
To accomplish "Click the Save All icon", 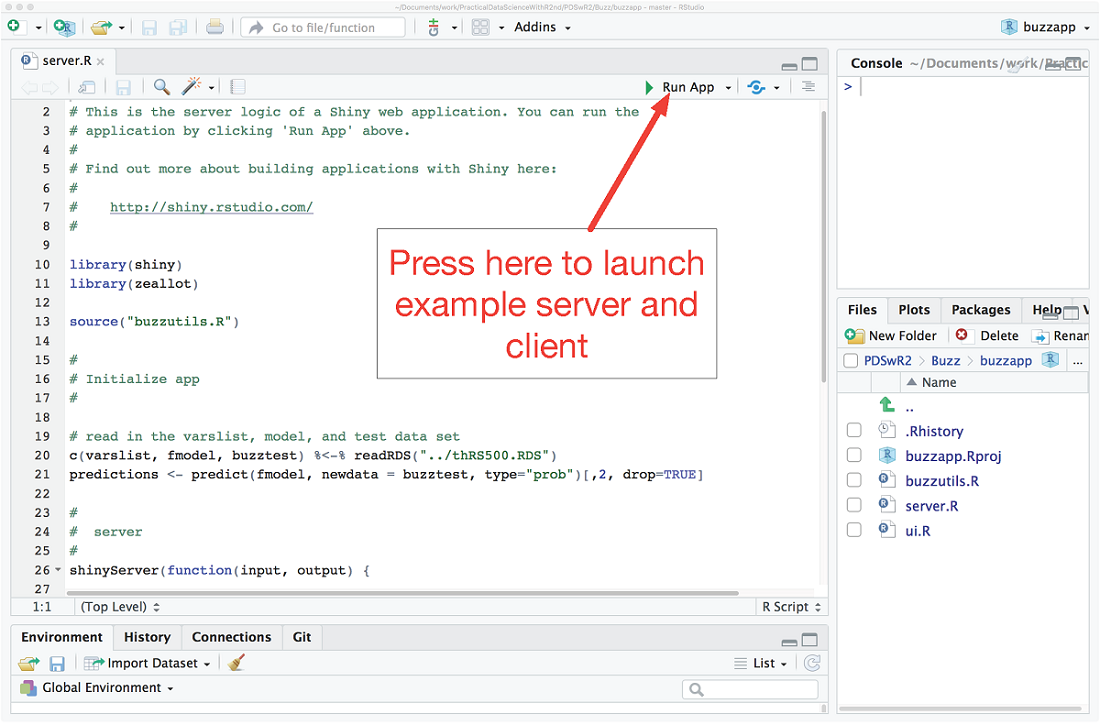I will 178,27.
